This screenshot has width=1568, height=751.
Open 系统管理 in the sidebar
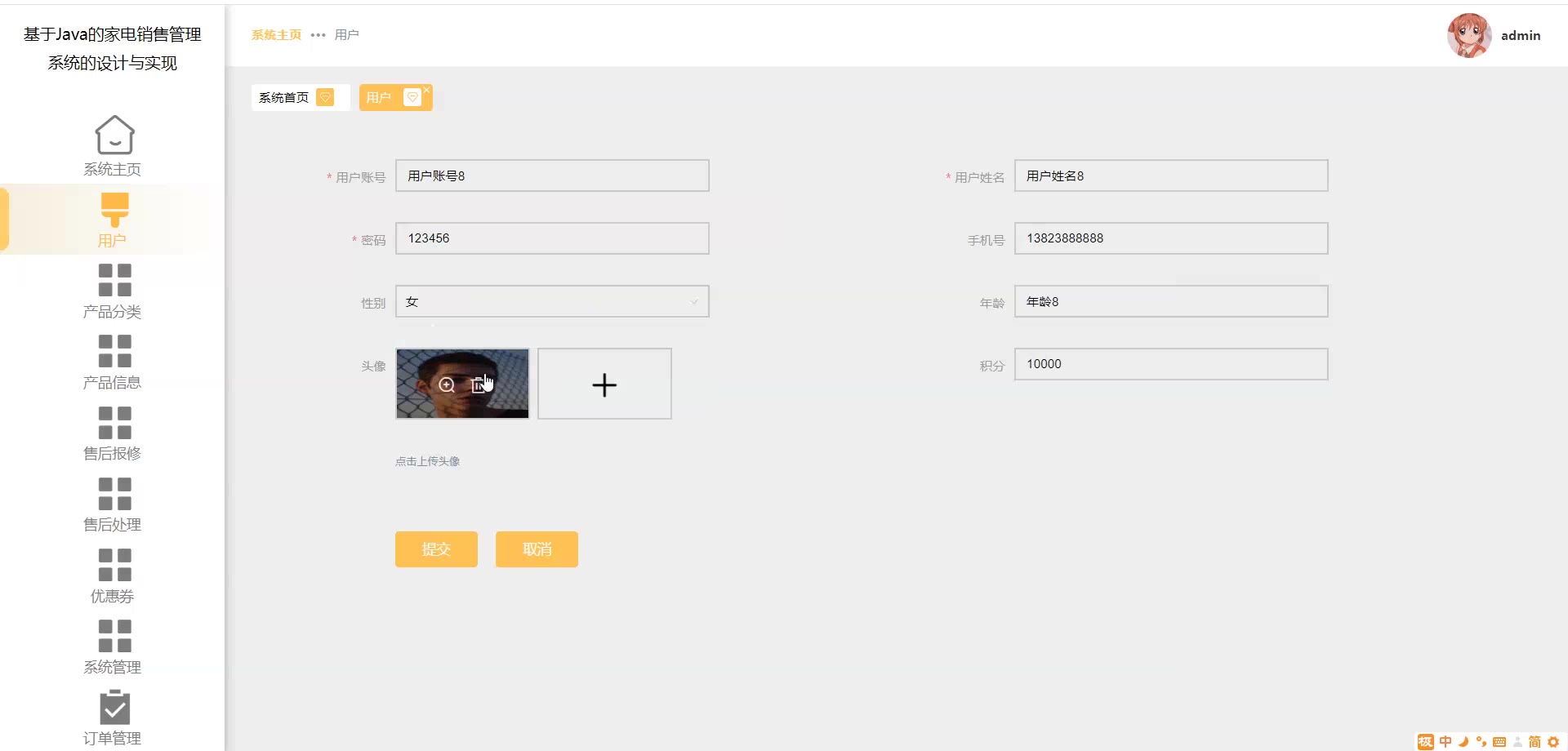[113, 647]
